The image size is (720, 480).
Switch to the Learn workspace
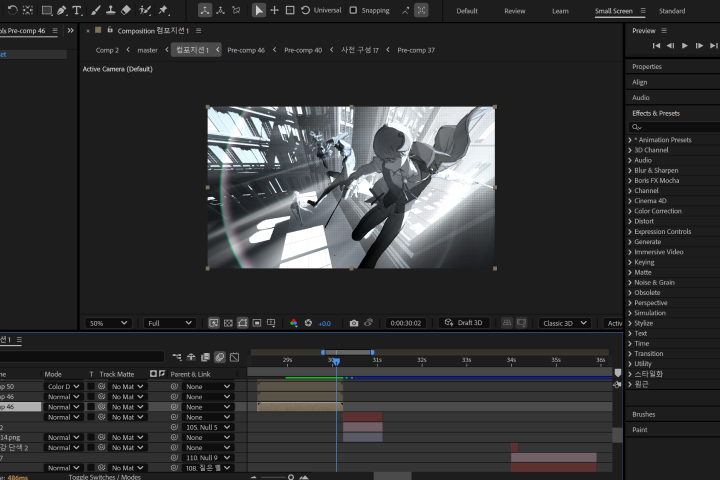[x=560, y=11]
